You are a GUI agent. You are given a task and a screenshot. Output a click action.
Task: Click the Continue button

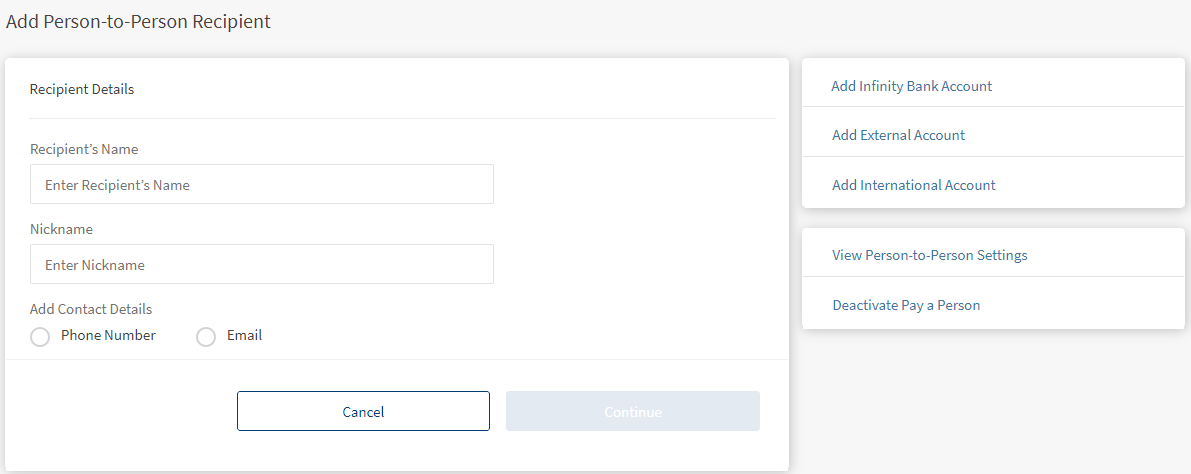click(x=632, y=412)
